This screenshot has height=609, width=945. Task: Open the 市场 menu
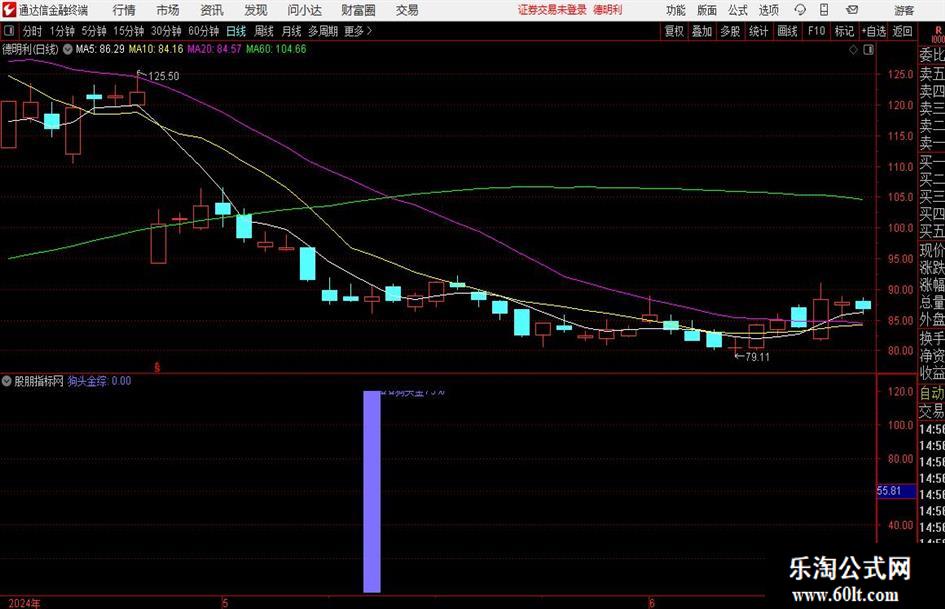point(168,10)
